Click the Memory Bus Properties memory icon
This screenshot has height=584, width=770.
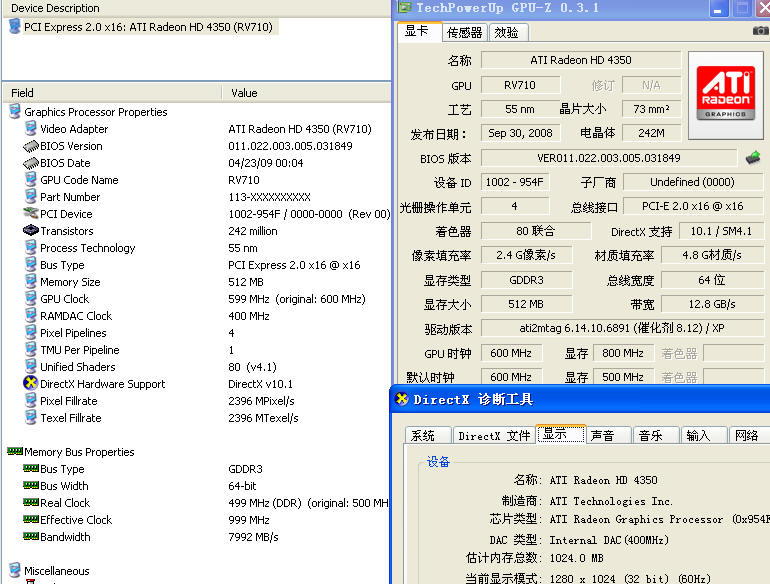15,451
